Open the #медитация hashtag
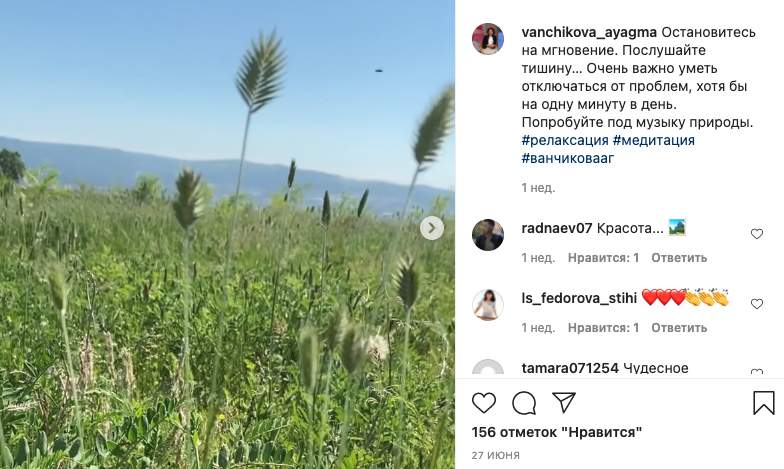The image size is (784, 469). 654,140
